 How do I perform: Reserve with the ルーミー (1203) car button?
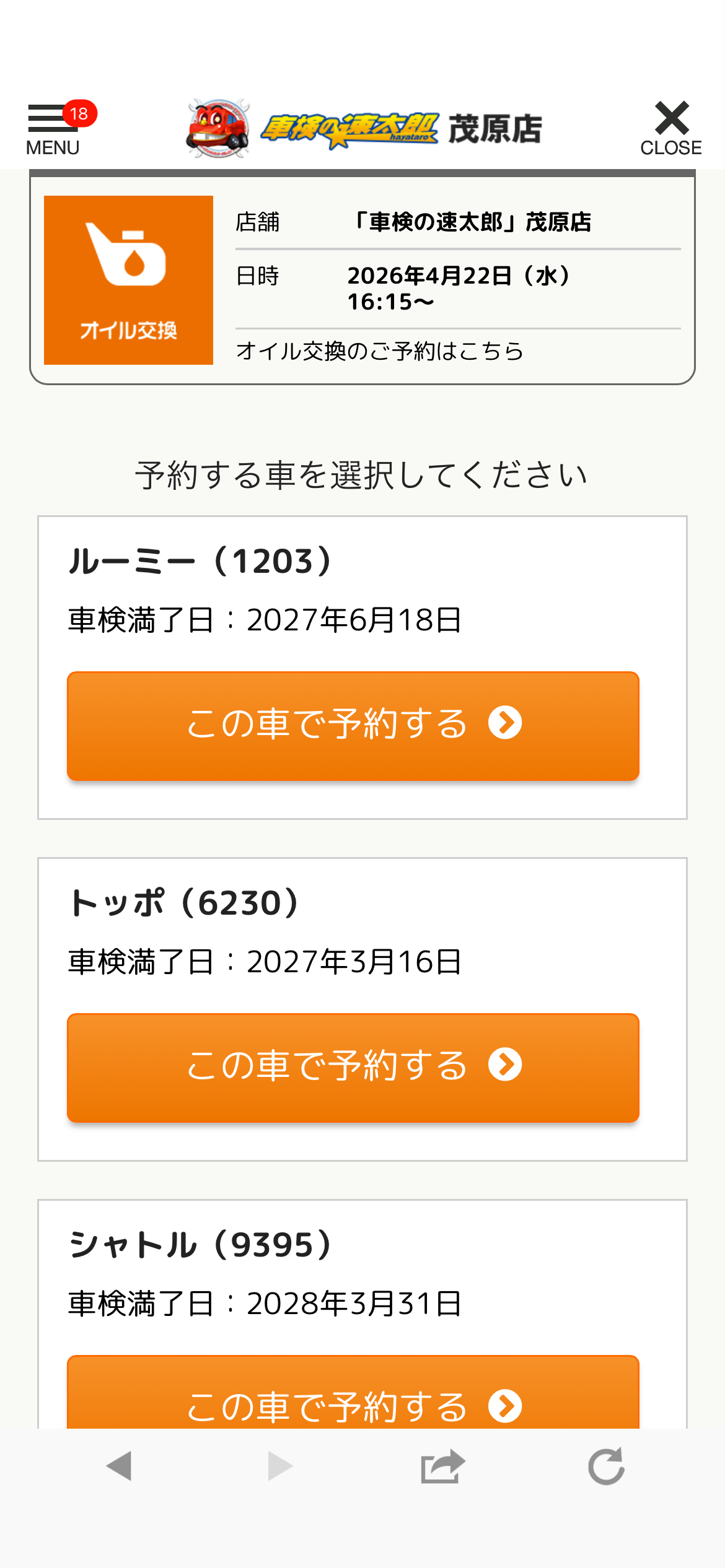coord(353,726)
